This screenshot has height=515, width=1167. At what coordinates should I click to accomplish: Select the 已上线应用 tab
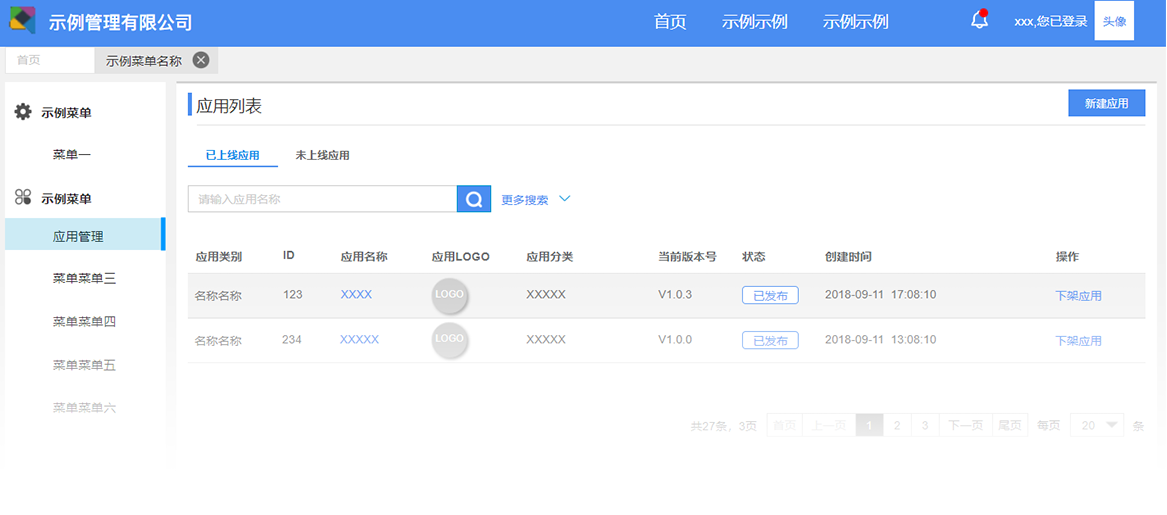coord(232,156)
